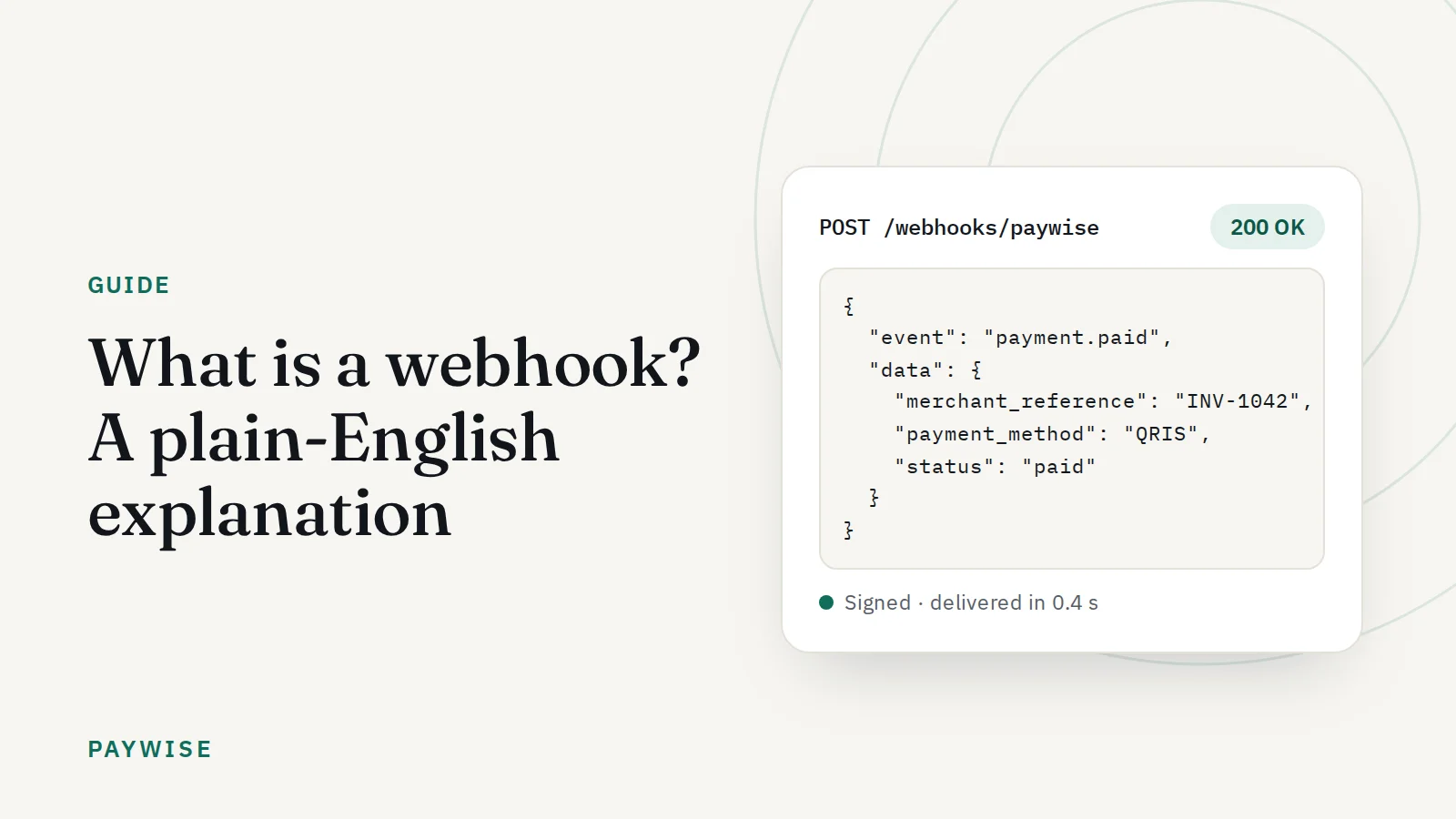1456x819 pixels.
Task: Click the 200 OK status badge
Action: pos(1267,227)
